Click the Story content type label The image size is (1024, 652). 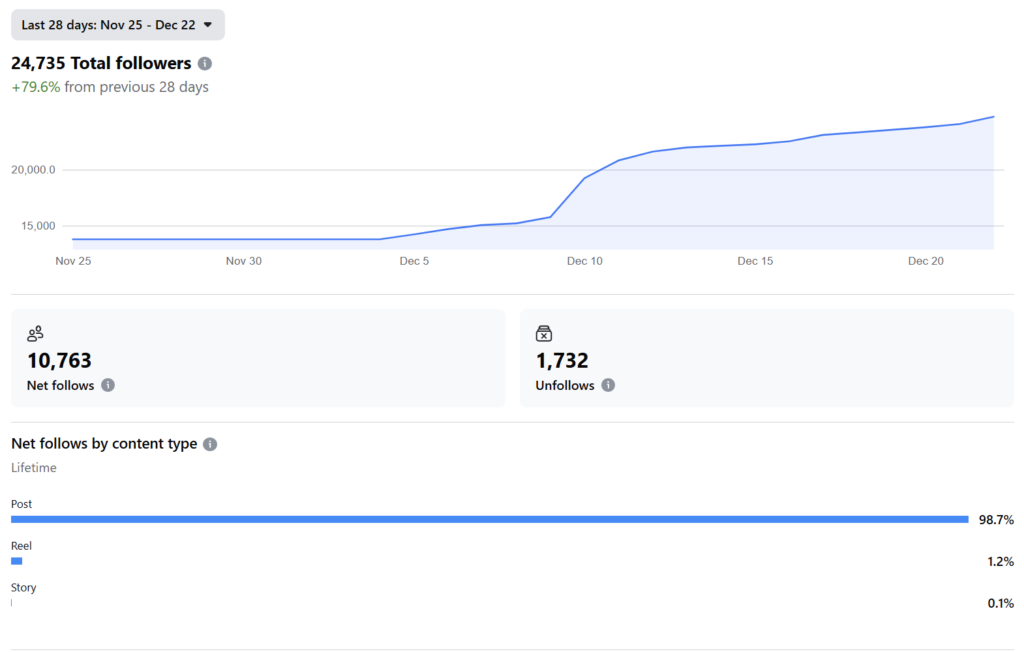pos(23,588)
